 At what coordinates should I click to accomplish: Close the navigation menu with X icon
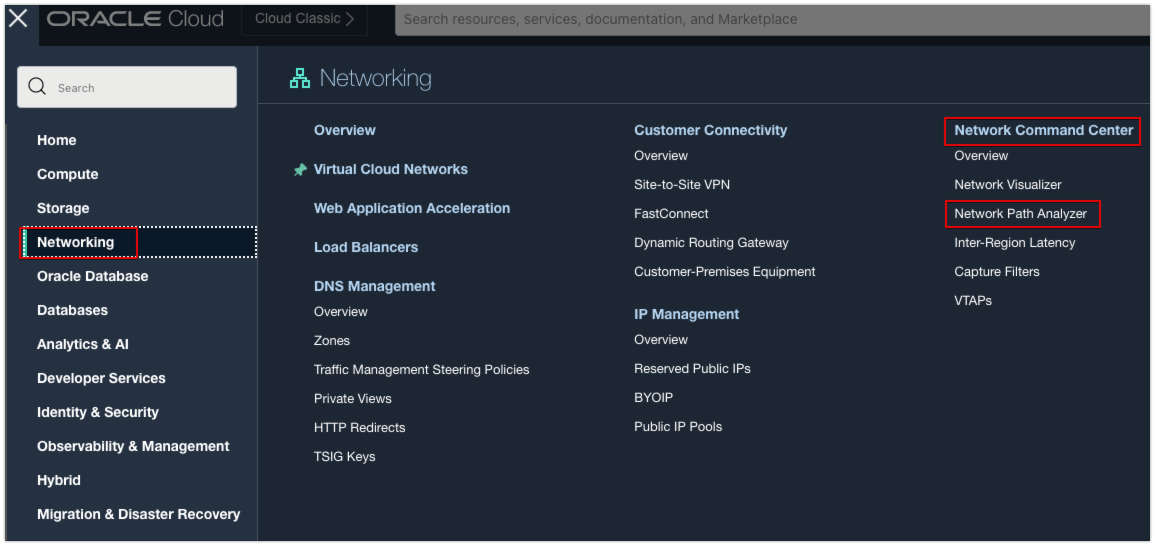[18, 19]
